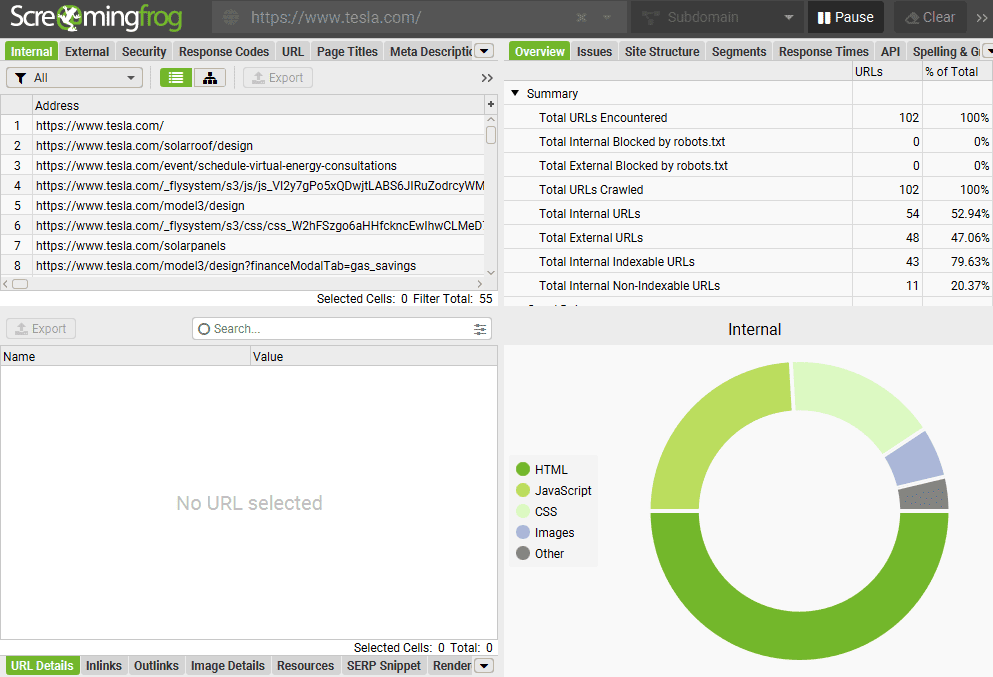Open the API tab
The image size is (993, 677).
(x=890, y=51)
